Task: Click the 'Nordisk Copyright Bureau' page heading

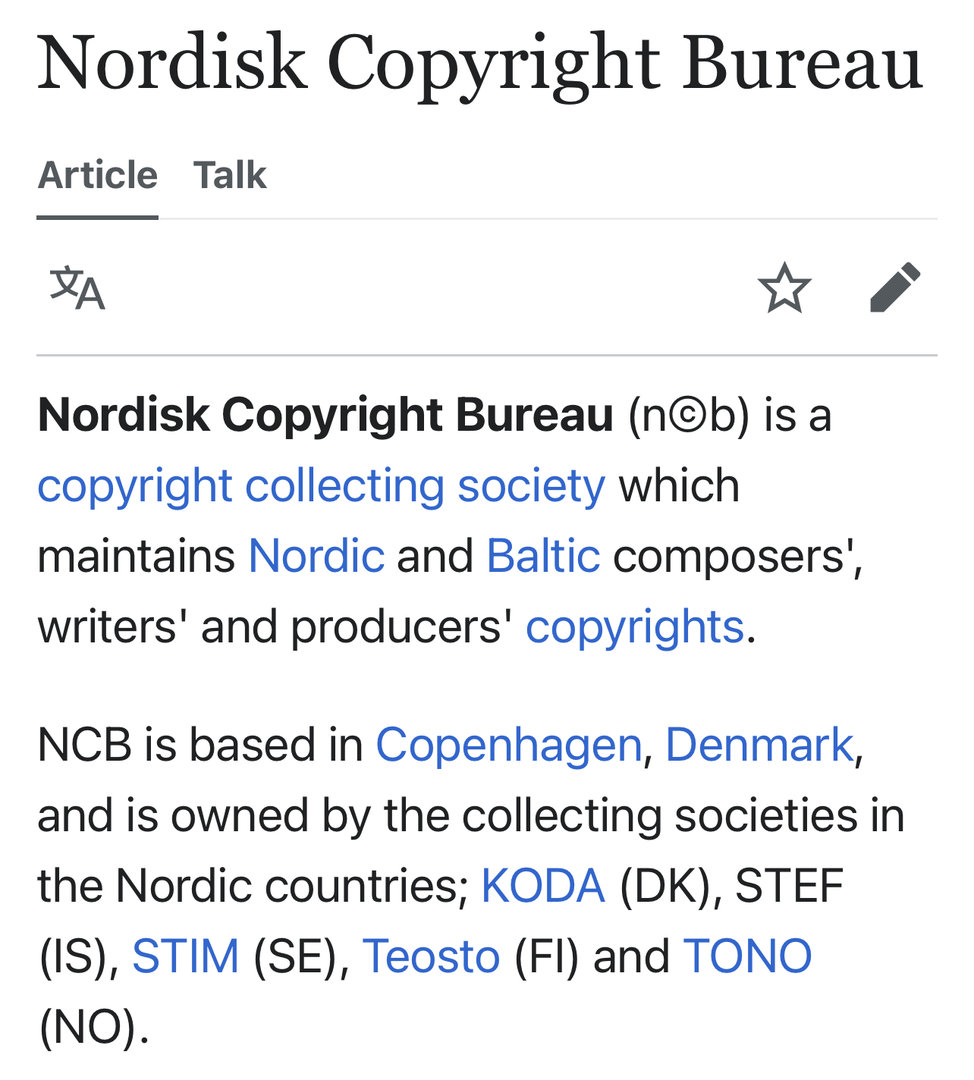Action: click(x=480, y=62)
